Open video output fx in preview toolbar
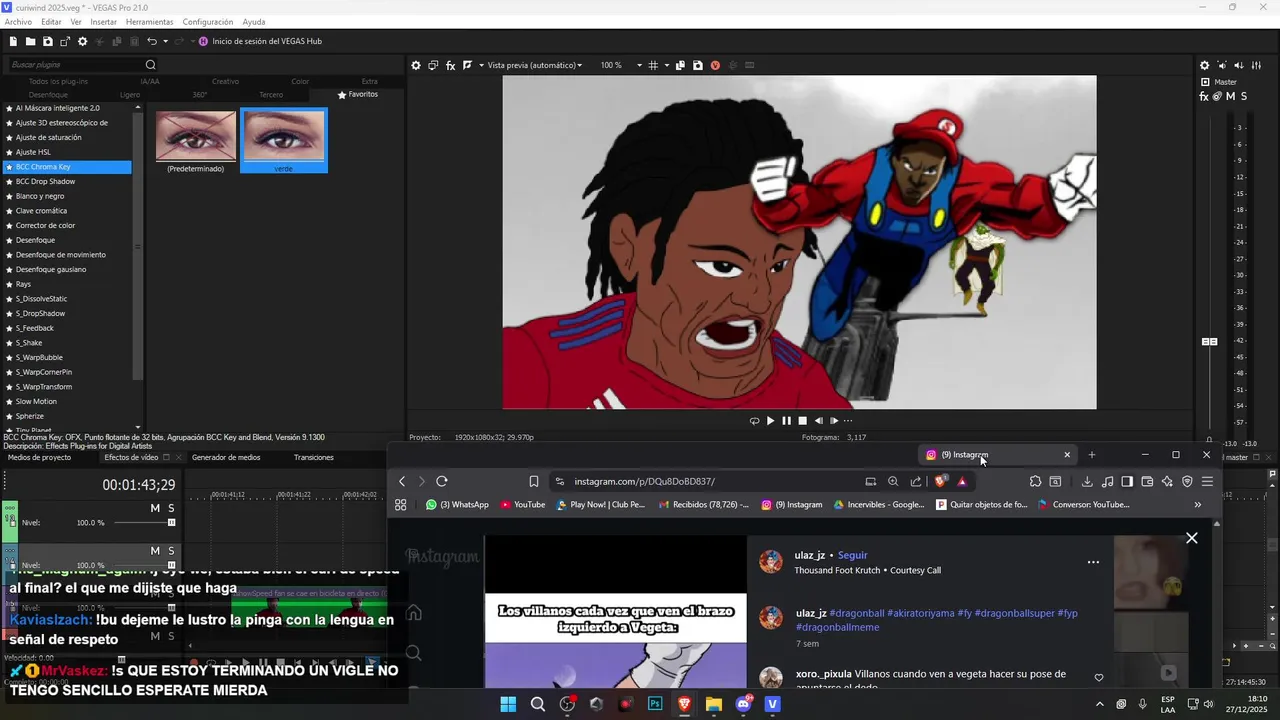The width and height of the screenshot is (1280, 720). click(x=451, y=65)
